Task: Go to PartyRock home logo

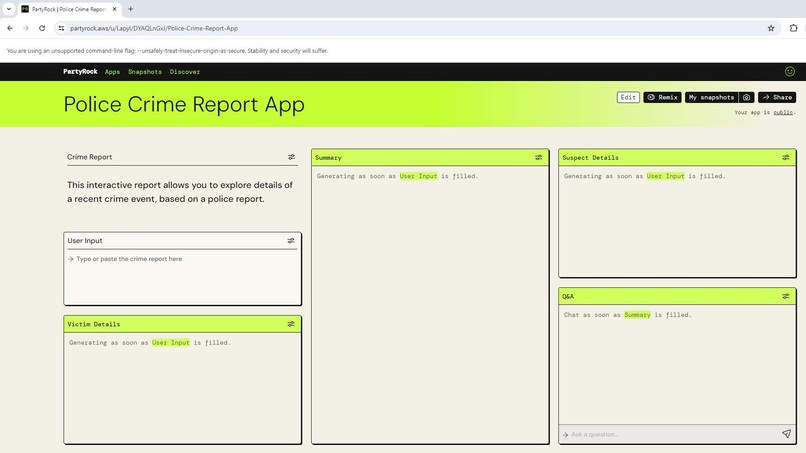Action: [80, 71]
